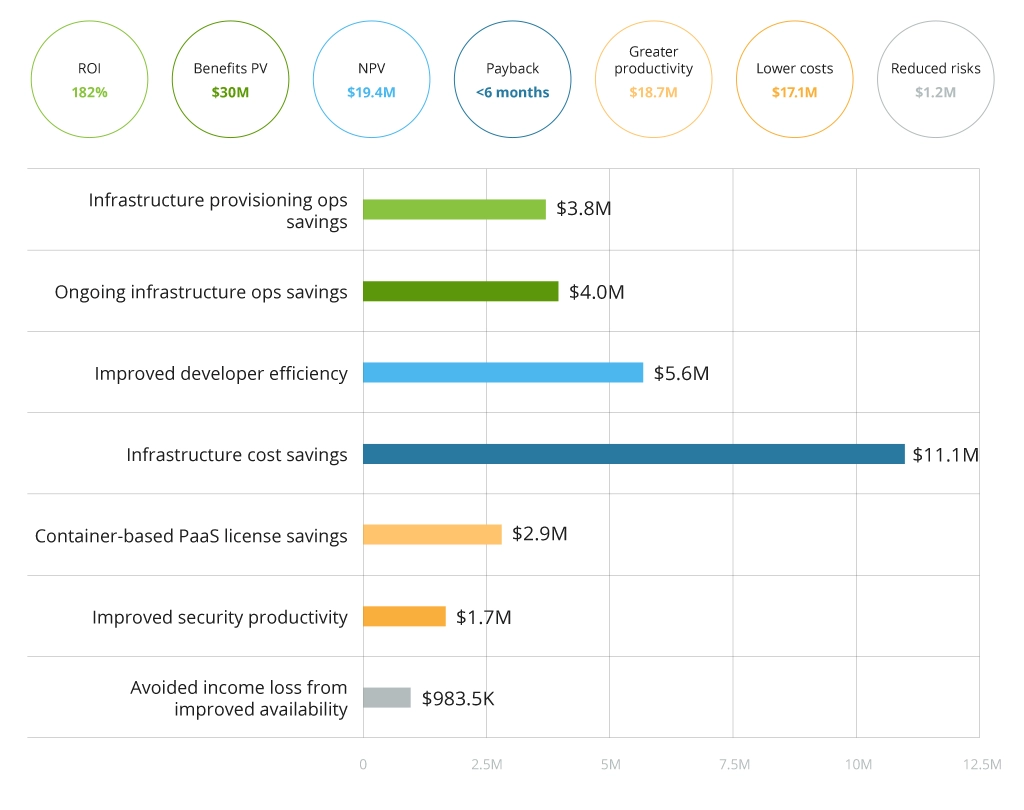Click the Greater productivity $18.7M circle
The height and width of the screenshot is (810, 1024).
point(654,79)
